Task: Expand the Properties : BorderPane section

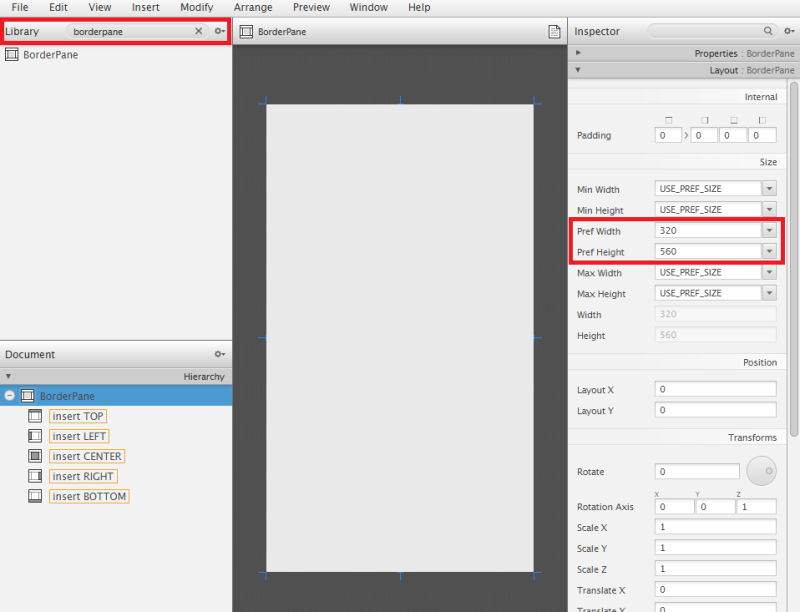Action: (578, 53)
